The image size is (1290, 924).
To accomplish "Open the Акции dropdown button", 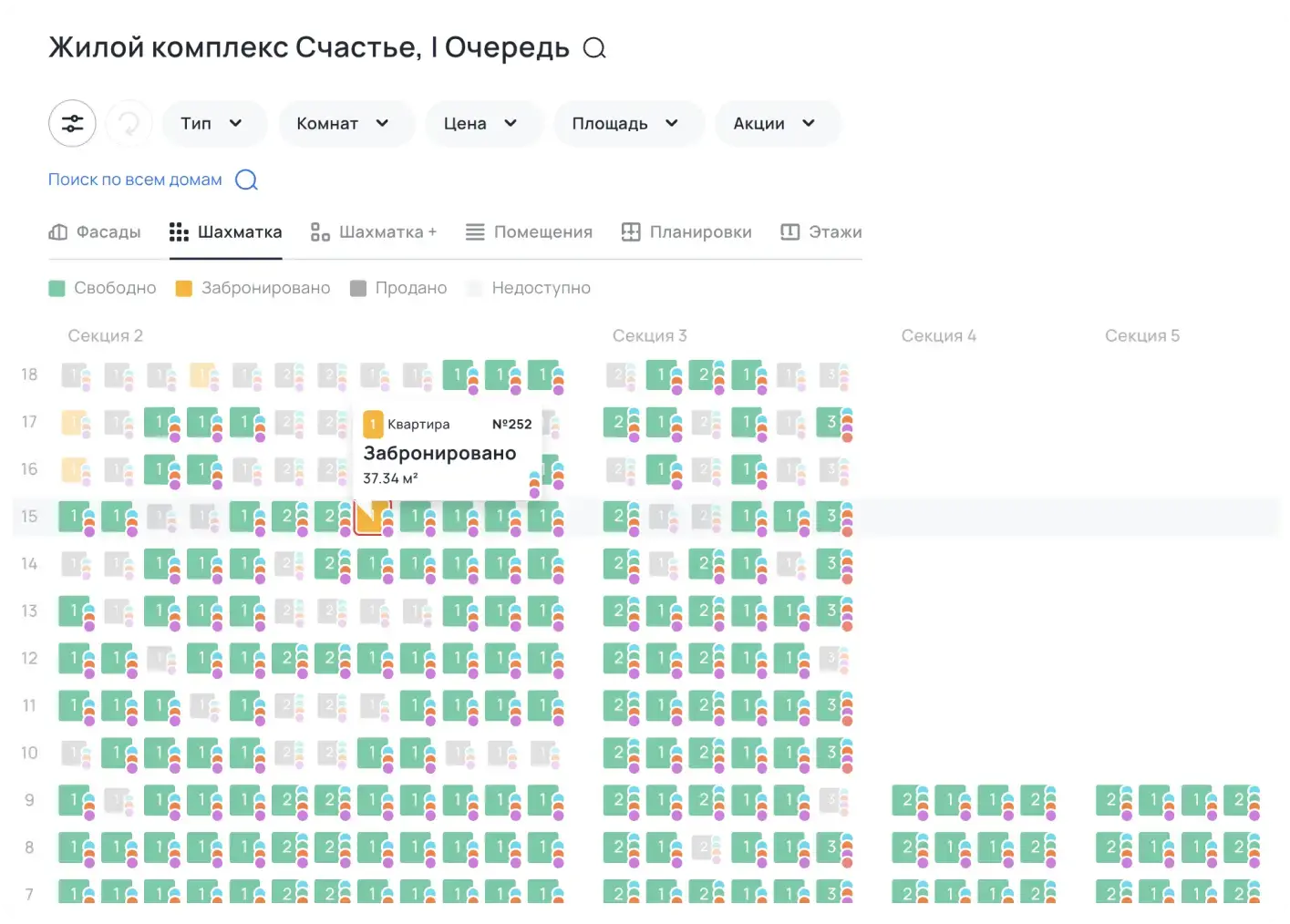I will (776, 123).
